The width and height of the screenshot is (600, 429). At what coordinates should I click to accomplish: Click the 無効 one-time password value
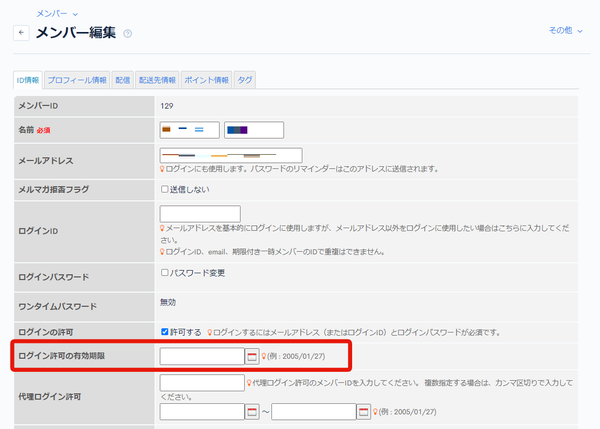click(168, 302)
